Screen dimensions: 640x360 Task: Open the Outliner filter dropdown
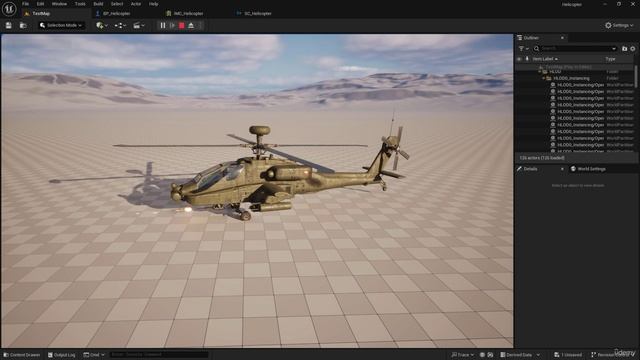pyautogui.click(x=523, y=49)
